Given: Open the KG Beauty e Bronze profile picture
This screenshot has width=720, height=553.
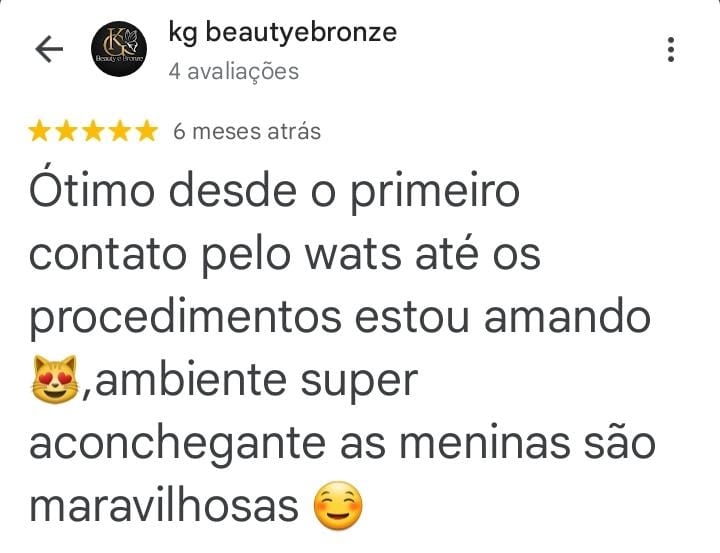Looking at the screenshot, I should click(119, 49).
